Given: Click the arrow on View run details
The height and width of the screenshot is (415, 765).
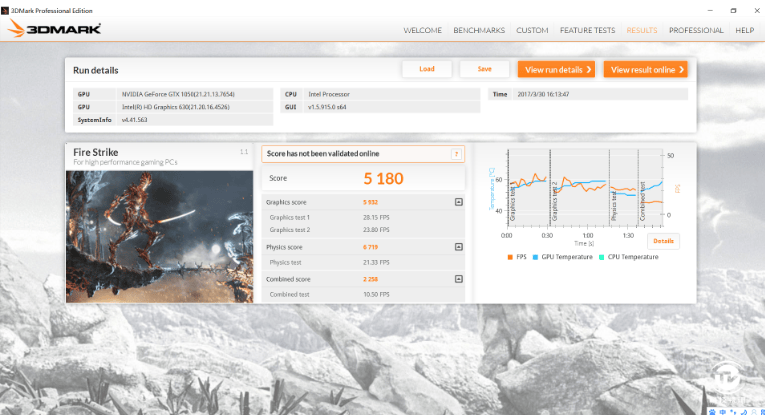Looking at the screenshot, I should click(589, 70).
